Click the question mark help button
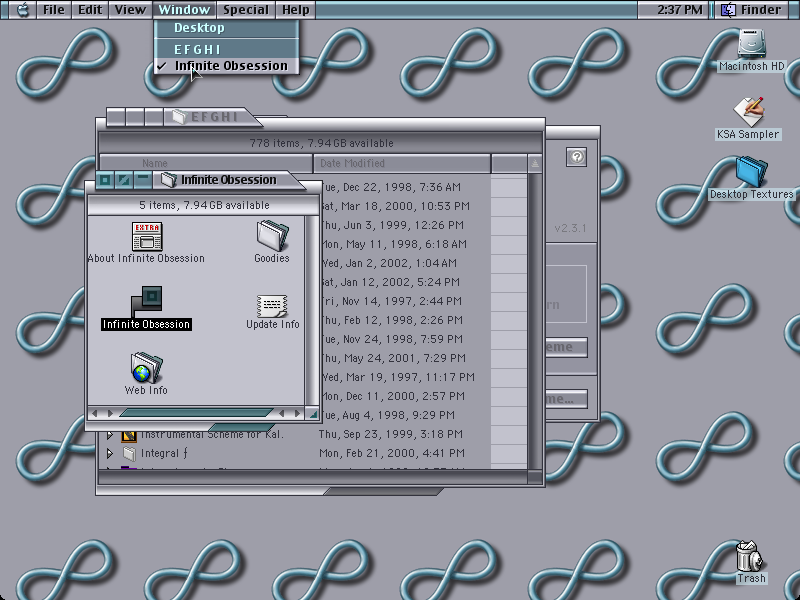800x600 pixels. pyautogui.click(x=577, y=157)
